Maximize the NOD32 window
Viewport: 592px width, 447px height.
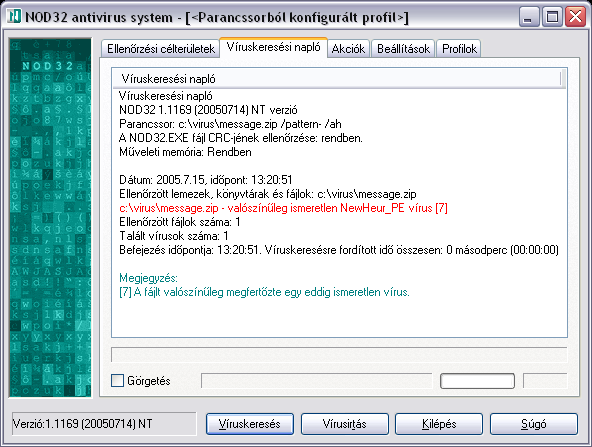point(552,17)
